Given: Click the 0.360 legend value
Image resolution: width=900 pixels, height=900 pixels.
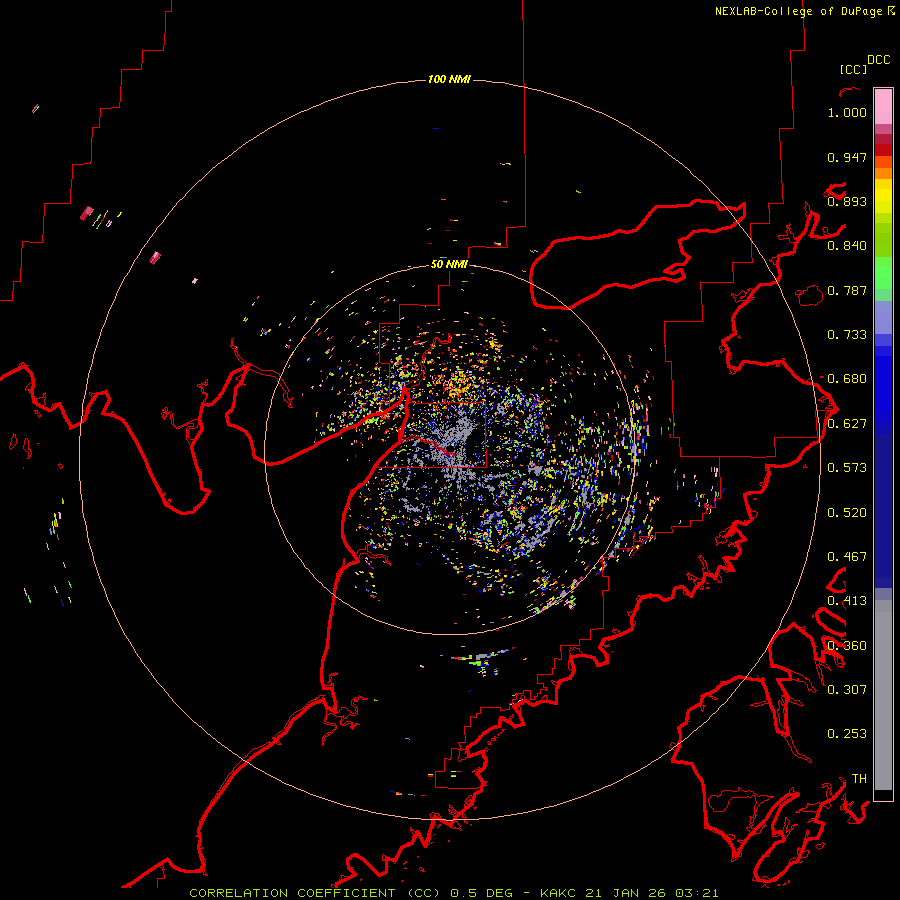Looking at the screenshot, I should pos(847,646).
